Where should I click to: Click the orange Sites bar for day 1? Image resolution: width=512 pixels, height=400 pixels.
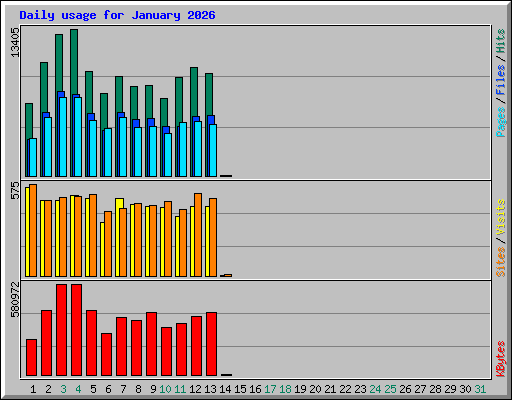pyautogui.click(x=33, y=230)
